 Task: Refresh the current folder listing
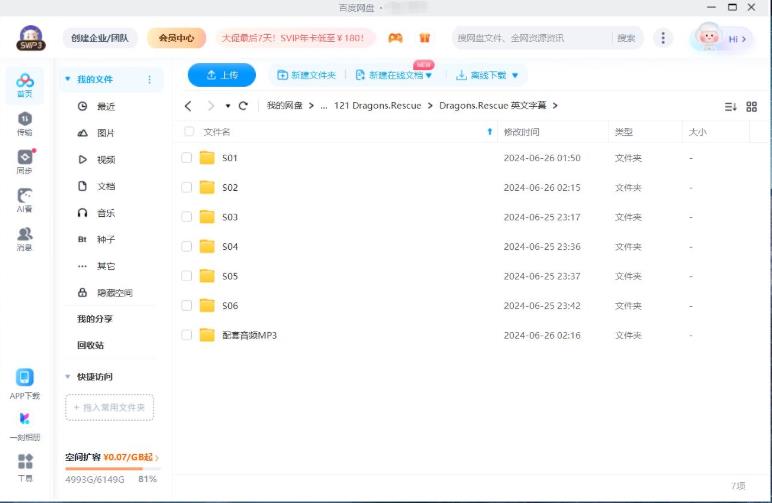pos(243,106)
